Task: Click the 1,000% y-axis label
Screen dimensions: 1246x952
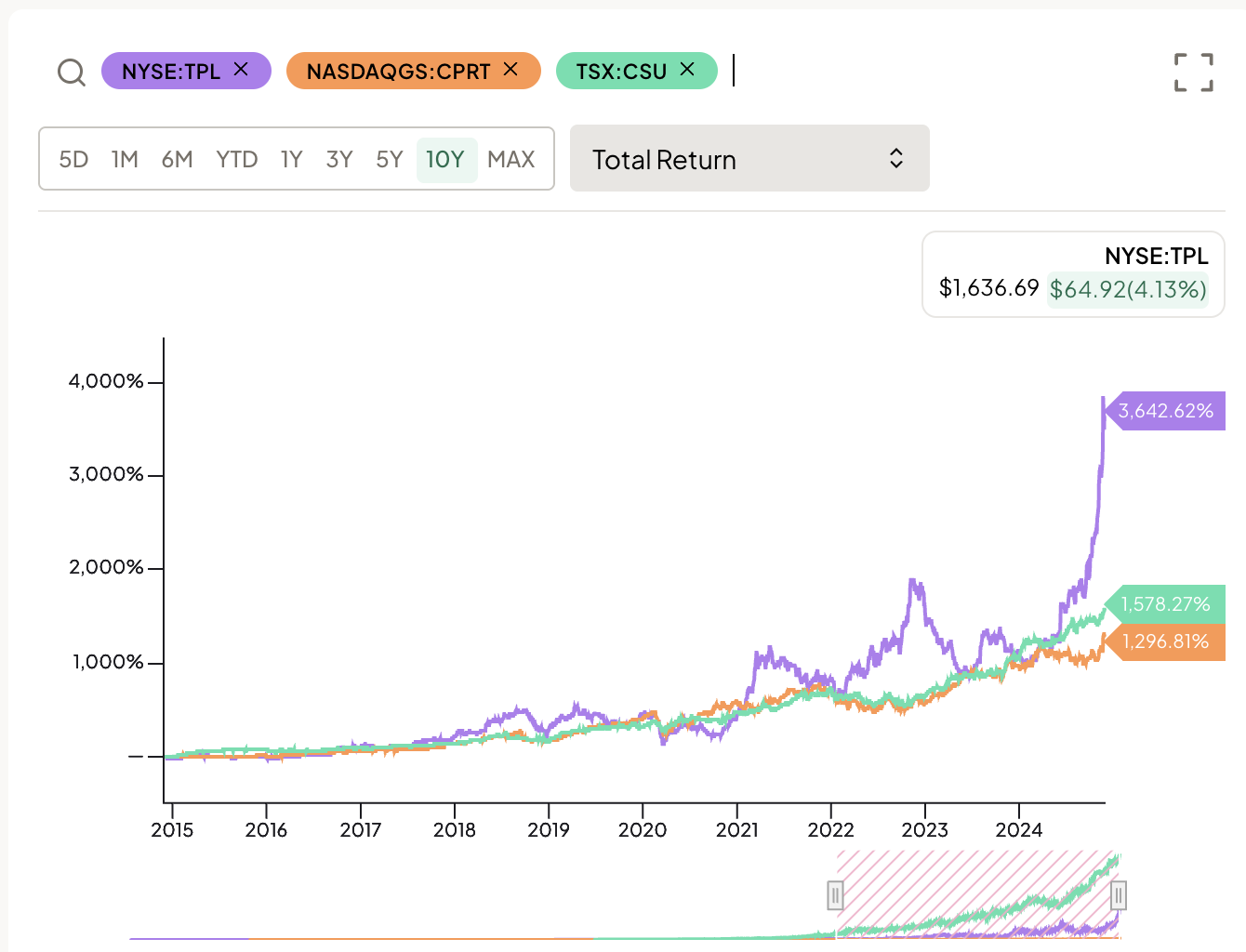Action: [108, 662]
